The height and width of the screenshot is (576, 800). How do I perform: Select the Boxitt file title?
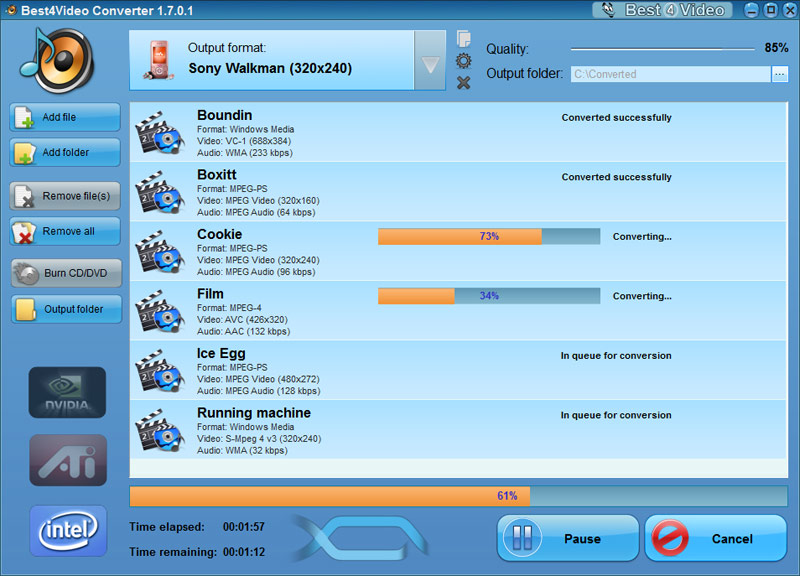click(x=217, y=174)
